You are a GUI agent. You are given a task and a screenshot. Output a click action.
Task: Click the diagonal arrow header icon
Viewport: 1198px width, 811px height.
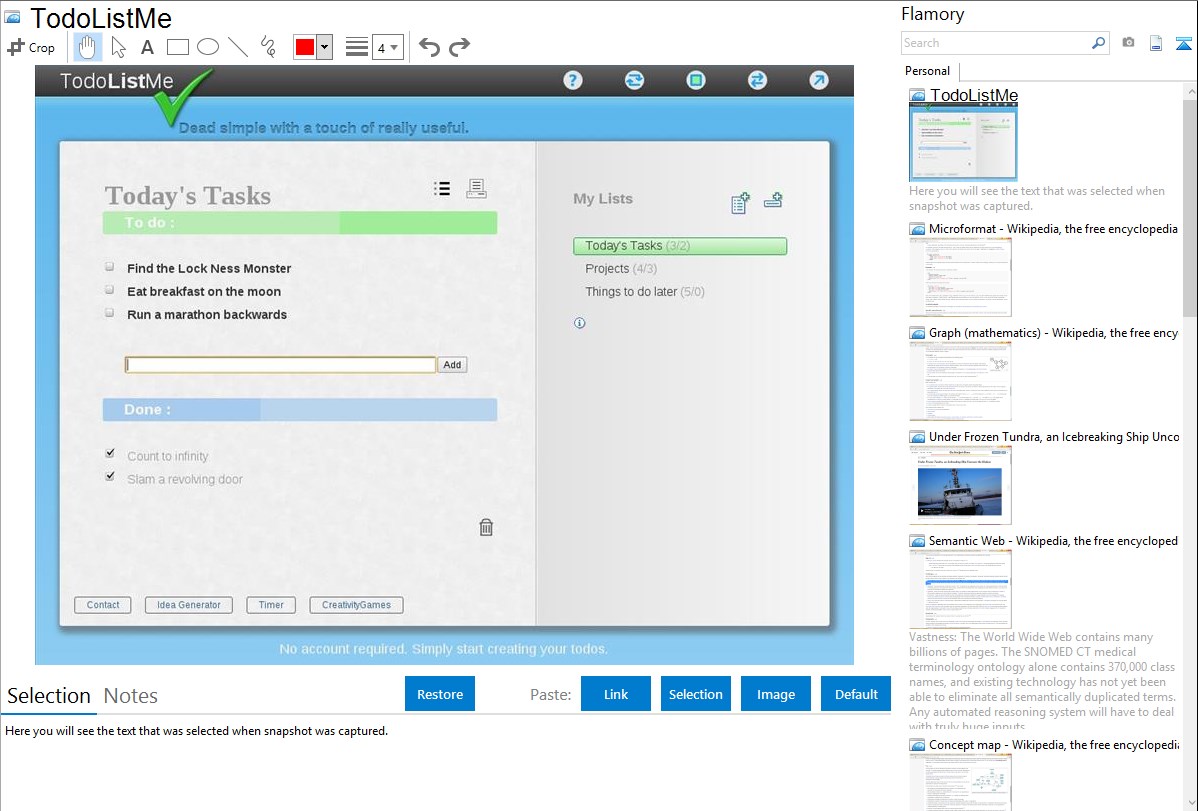[x=819, y=80]
